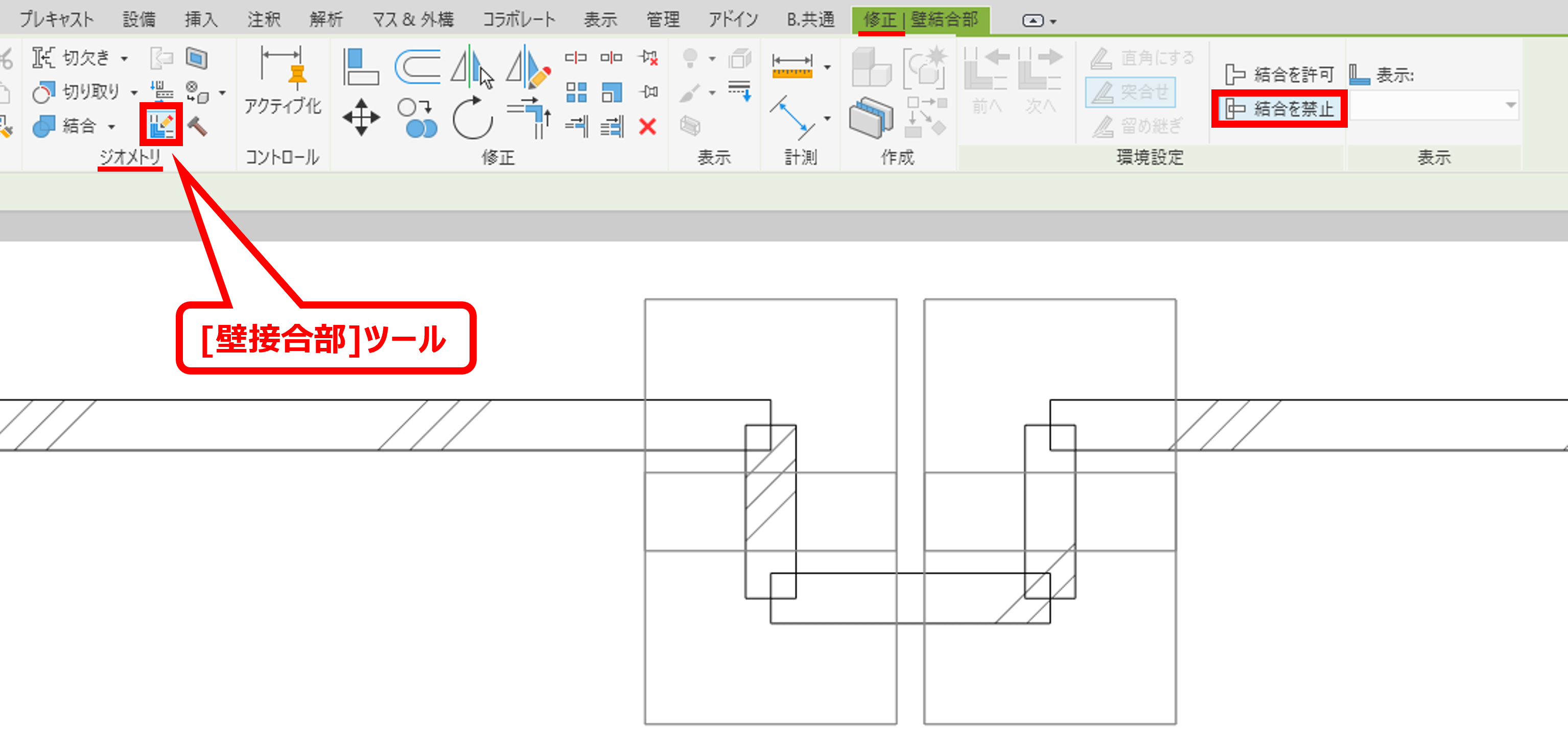This screenshot has width=1568, height=752.
Task: Activate the Rotate tool
Action: 473,118
